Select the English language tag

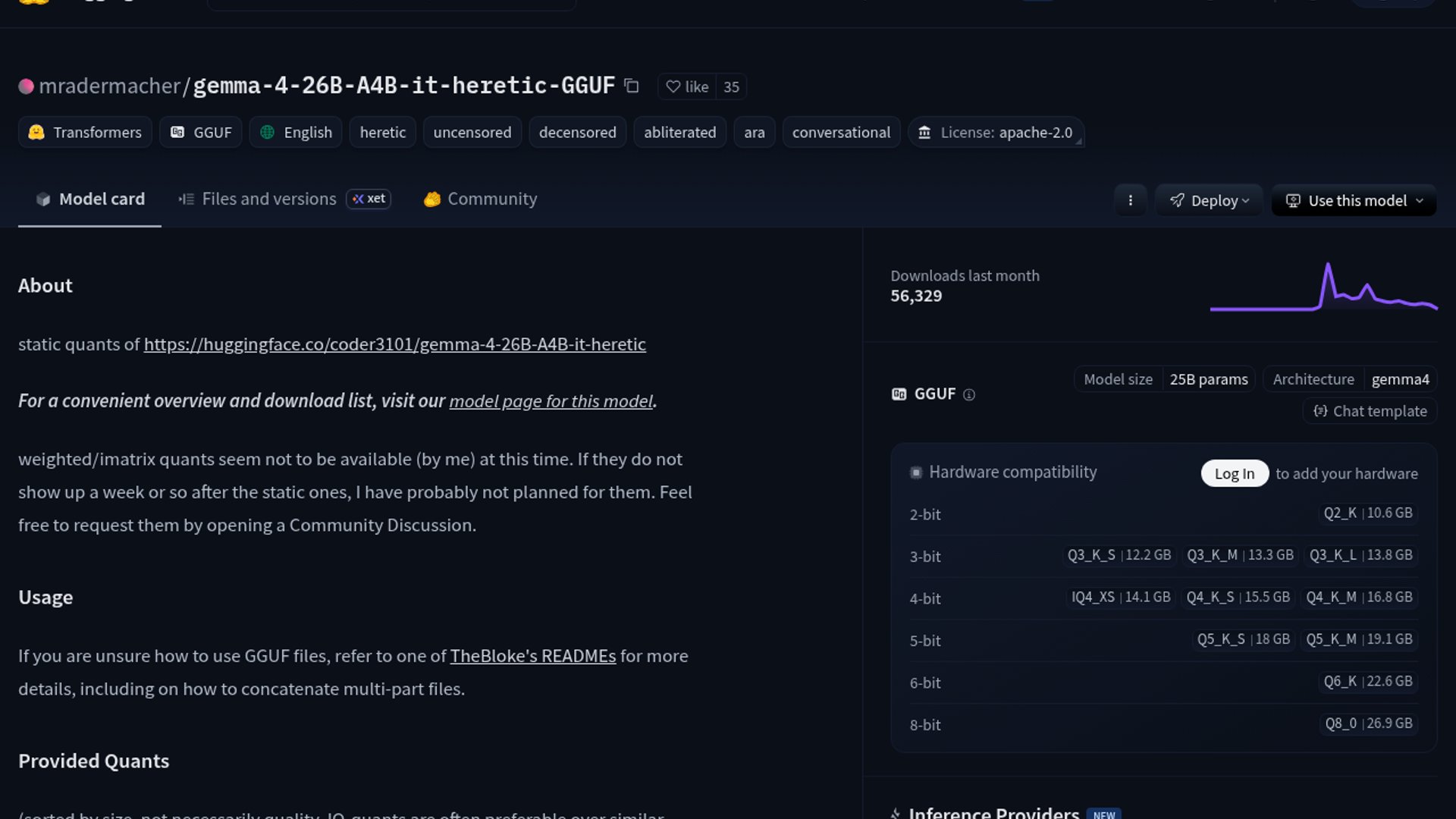(x=296, y=133)
